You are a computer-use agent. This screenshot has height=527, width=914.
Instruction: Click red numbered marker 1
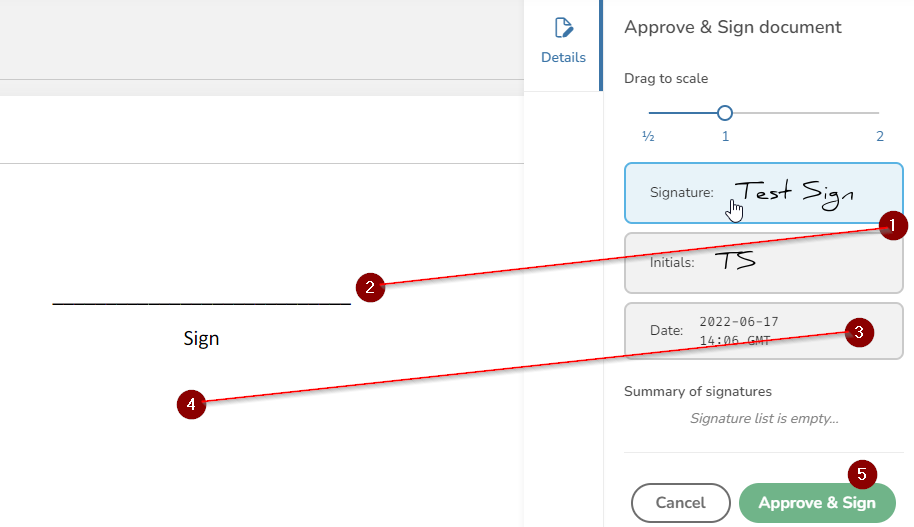coord(893,225)
